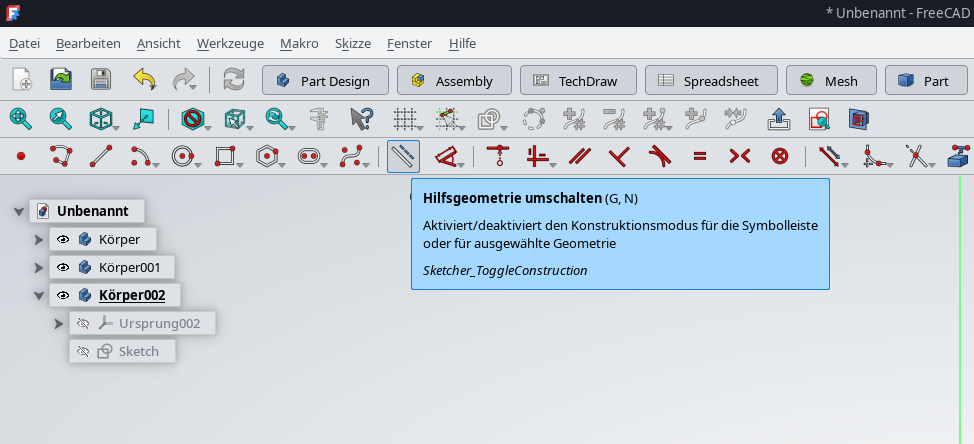974x444 pixels.
Task: Open the Skizze menu
Action: (x=352, y=43)
